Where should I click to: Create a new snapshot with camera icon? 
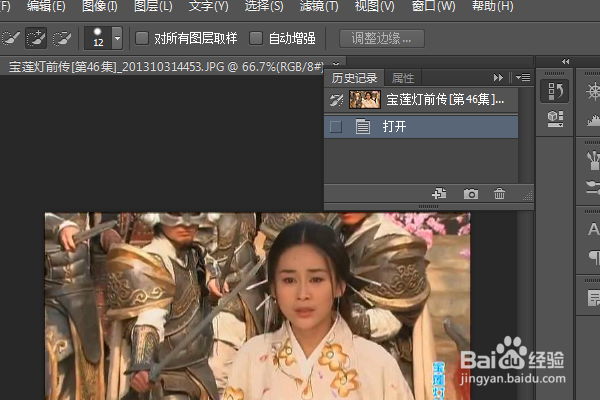pos(471,194)
